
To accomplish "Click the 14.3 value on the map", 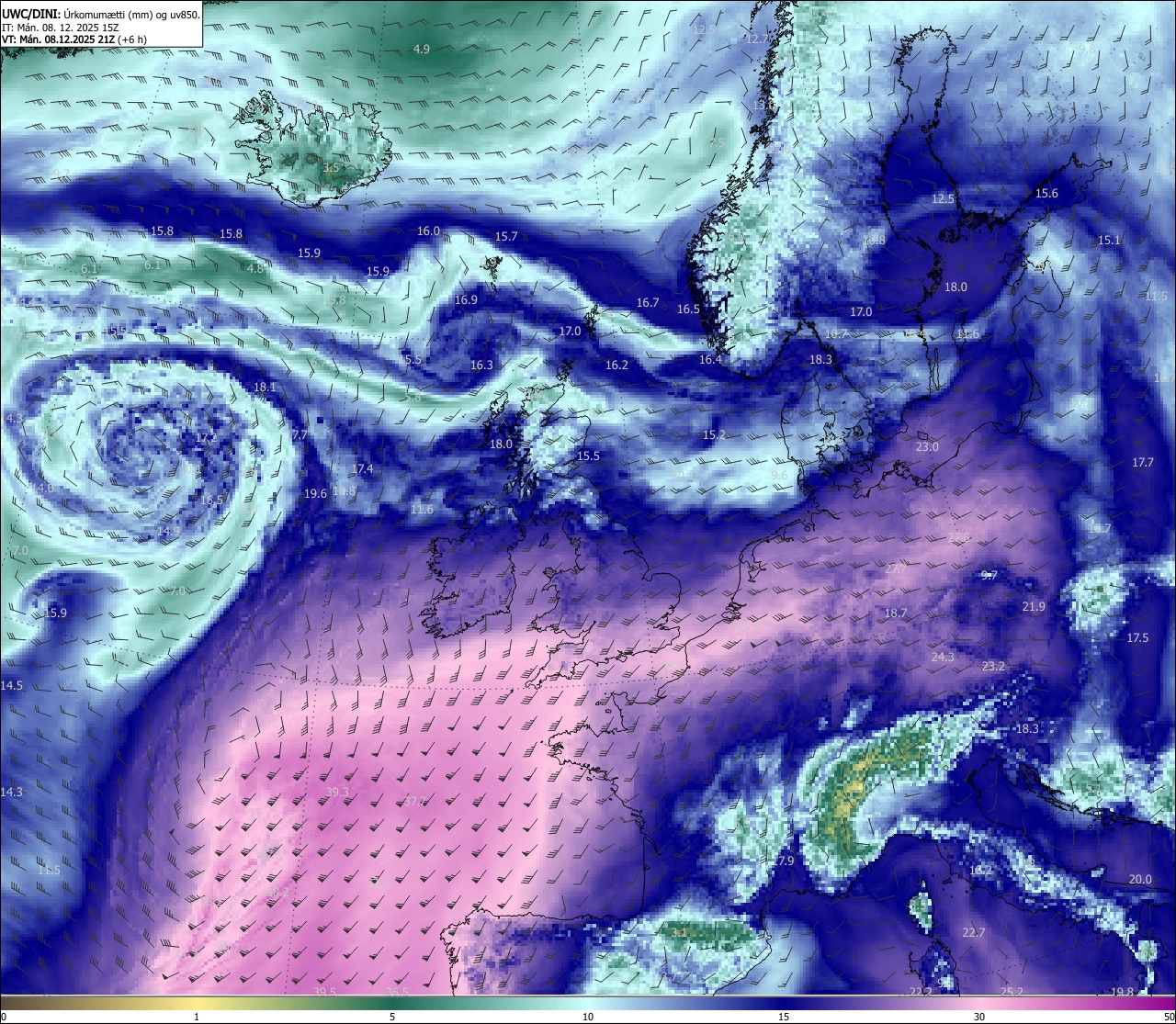I will pyautogui.click(x=11, y=793).
